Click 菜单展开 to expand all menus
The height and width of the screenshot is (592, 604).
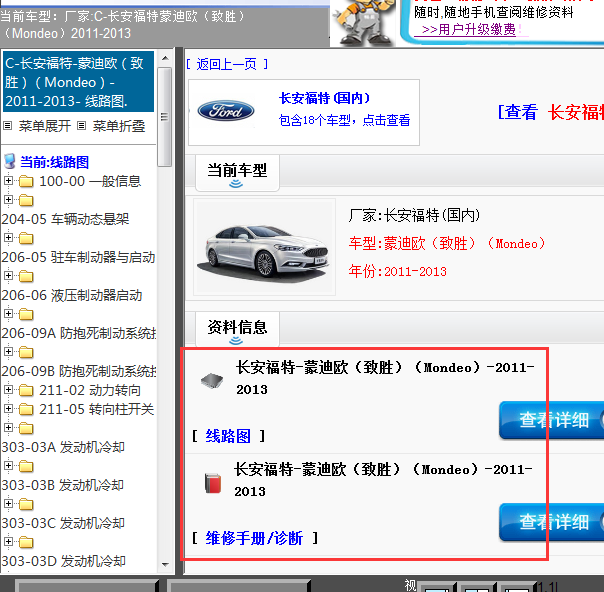[45, 126]
